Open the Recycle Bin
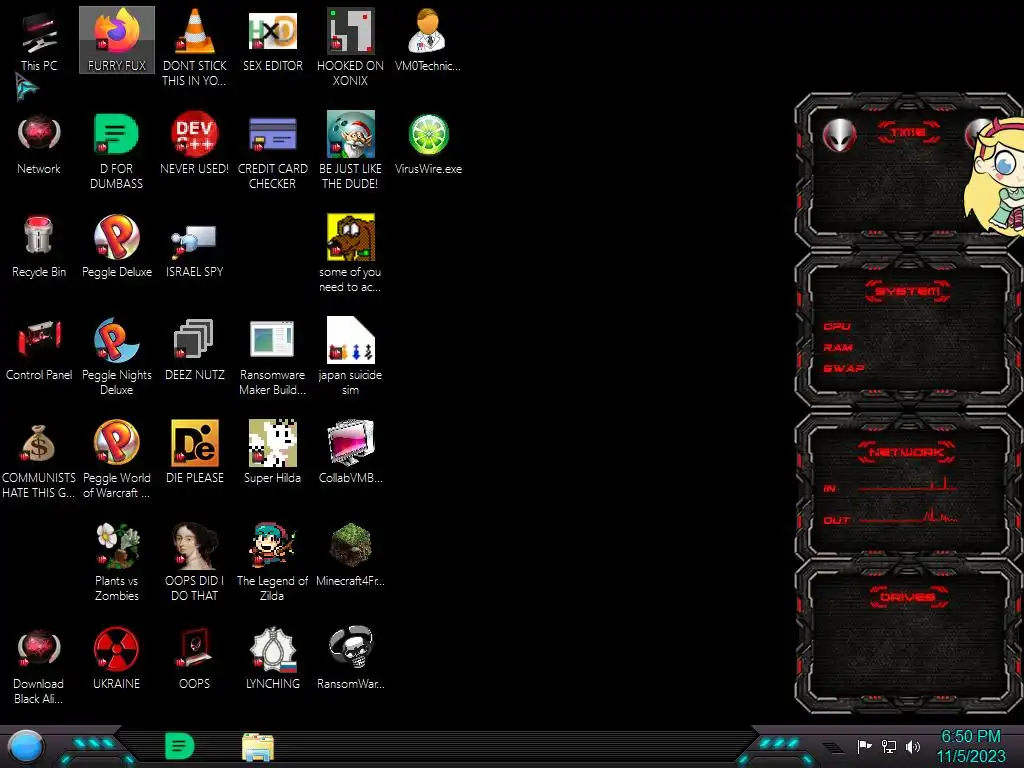 (x=39, y=247)
